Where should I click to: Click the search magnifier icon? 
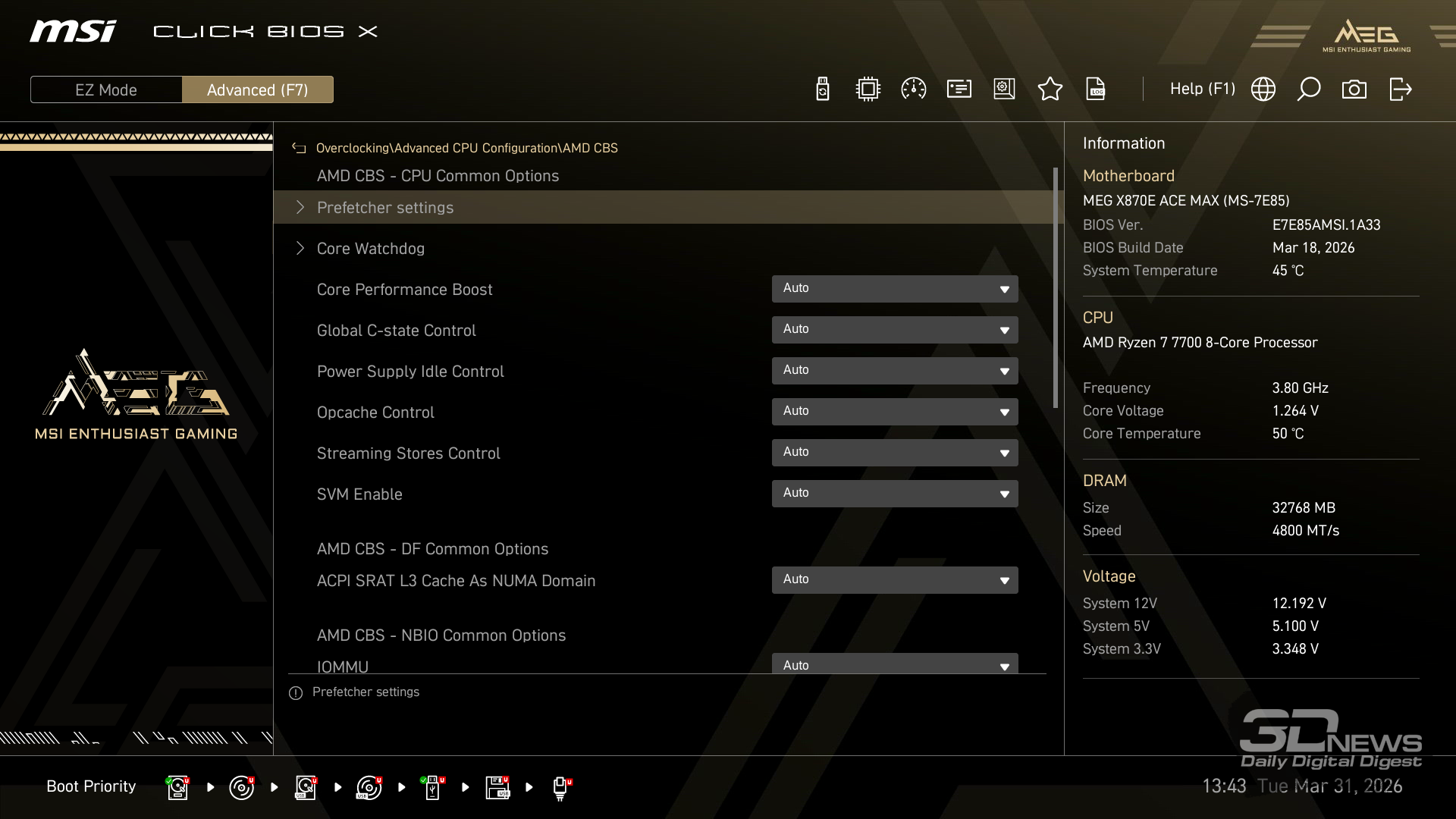(x=1309, y=89)
